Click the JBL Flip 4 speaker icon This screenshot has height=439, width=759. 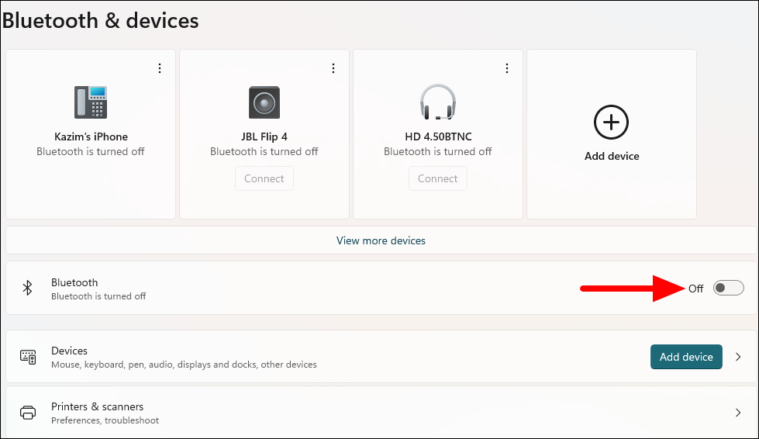coord(264,102)
